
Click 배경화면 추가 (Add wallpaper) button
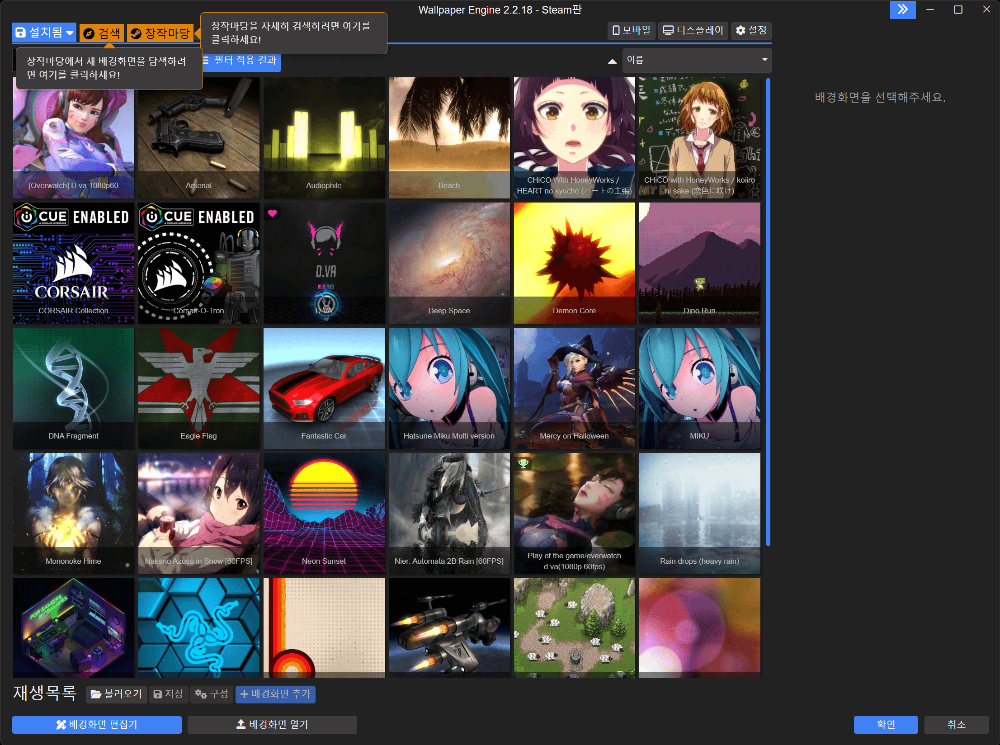pos(276,694)
